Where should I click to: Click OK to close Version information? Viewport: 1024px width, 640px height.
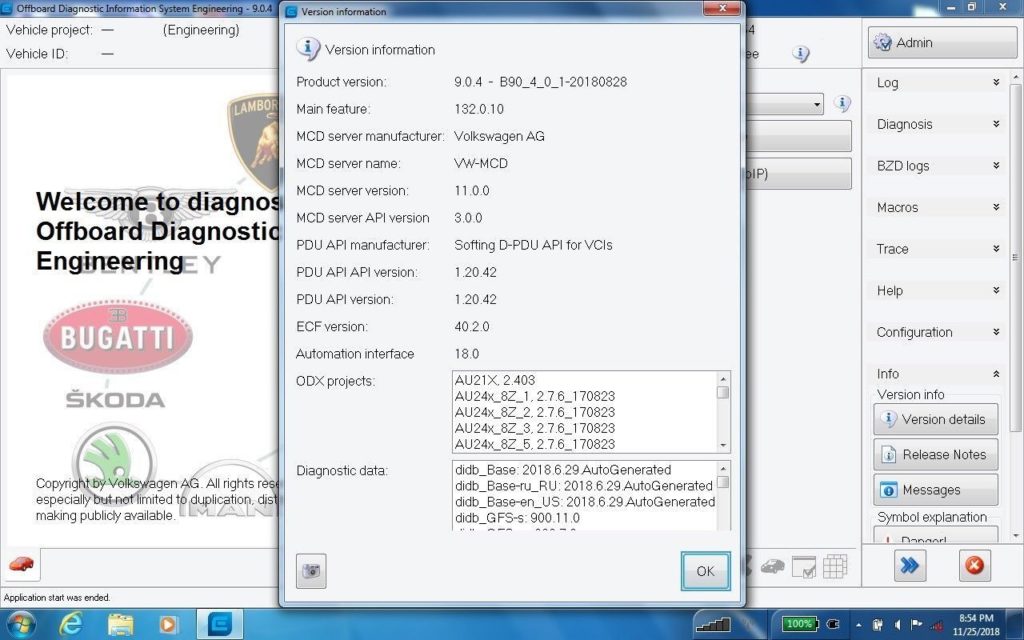pos(705,571)
